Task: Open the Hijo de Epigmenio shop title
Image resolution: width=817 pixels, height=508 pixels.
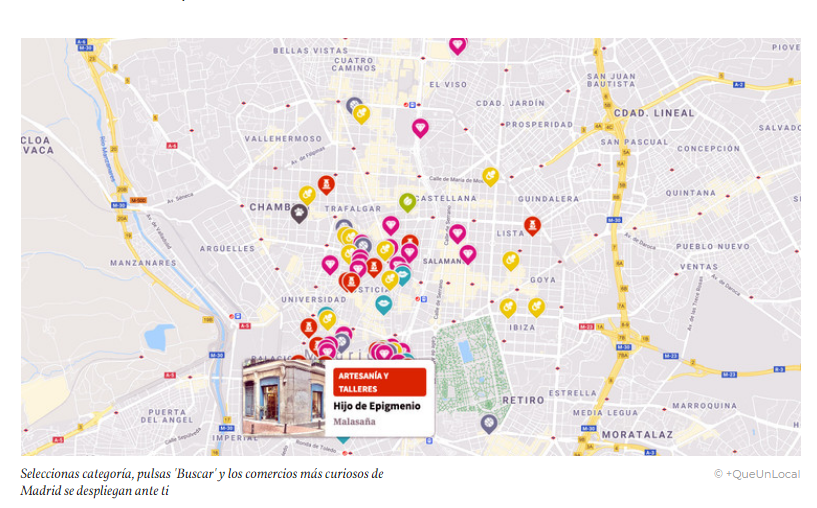Action: [x=377, y=406]
